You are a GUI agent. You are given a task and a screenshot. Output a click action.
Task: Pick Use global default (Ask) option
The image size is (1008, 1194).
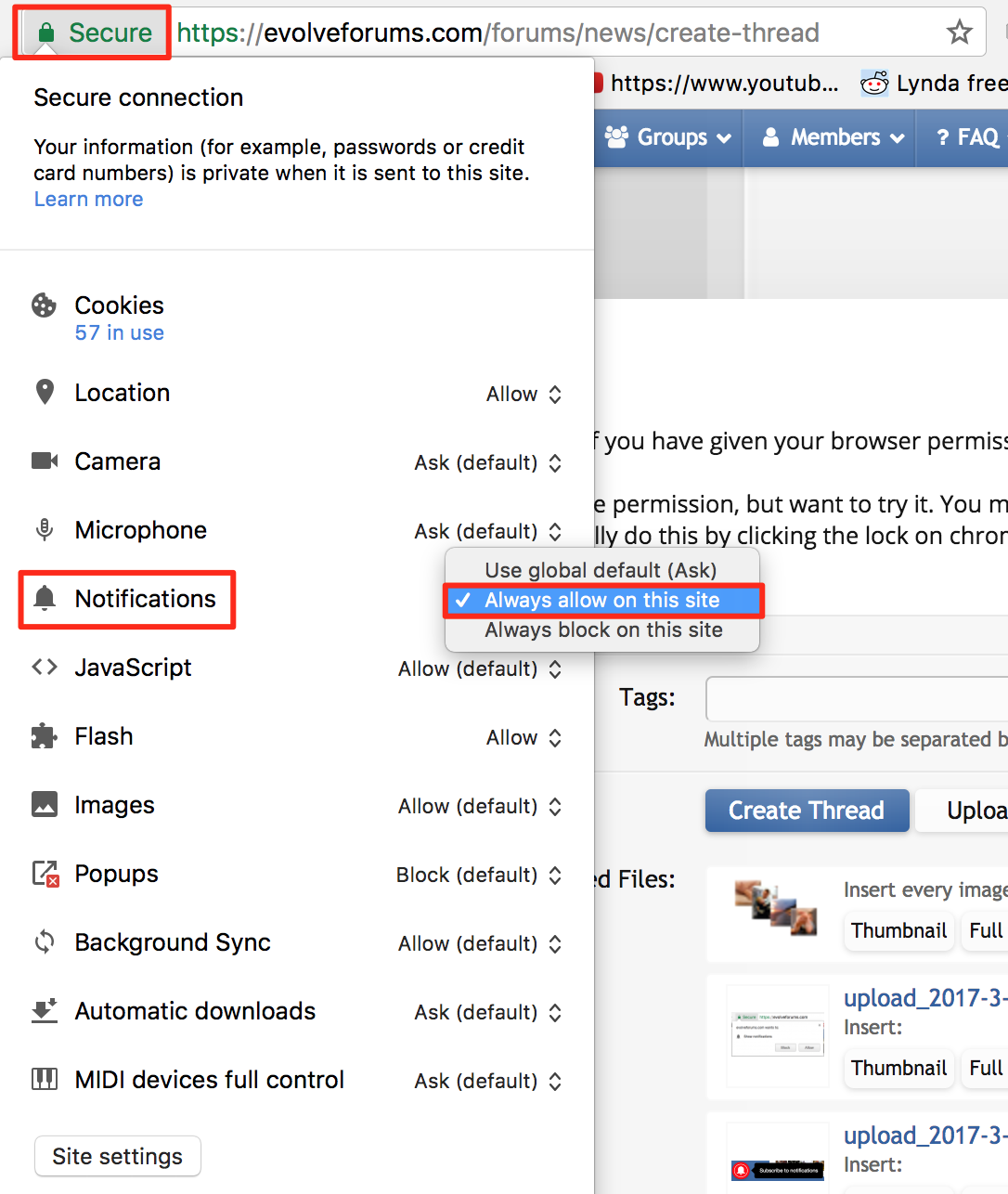tap(601, 570)
